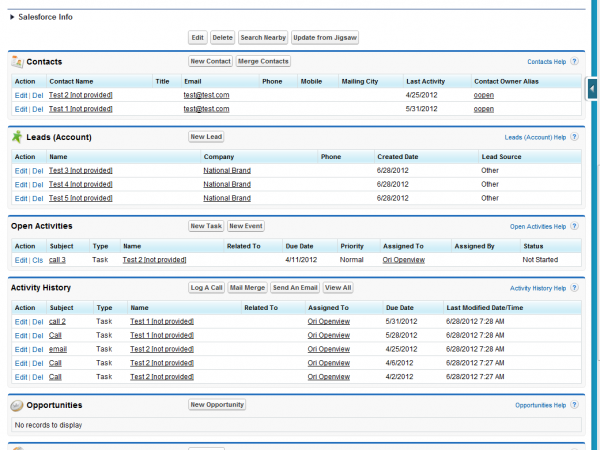Click the top Edit button
600x450 pixels.
pyautogui.click(x=197, y=38)
